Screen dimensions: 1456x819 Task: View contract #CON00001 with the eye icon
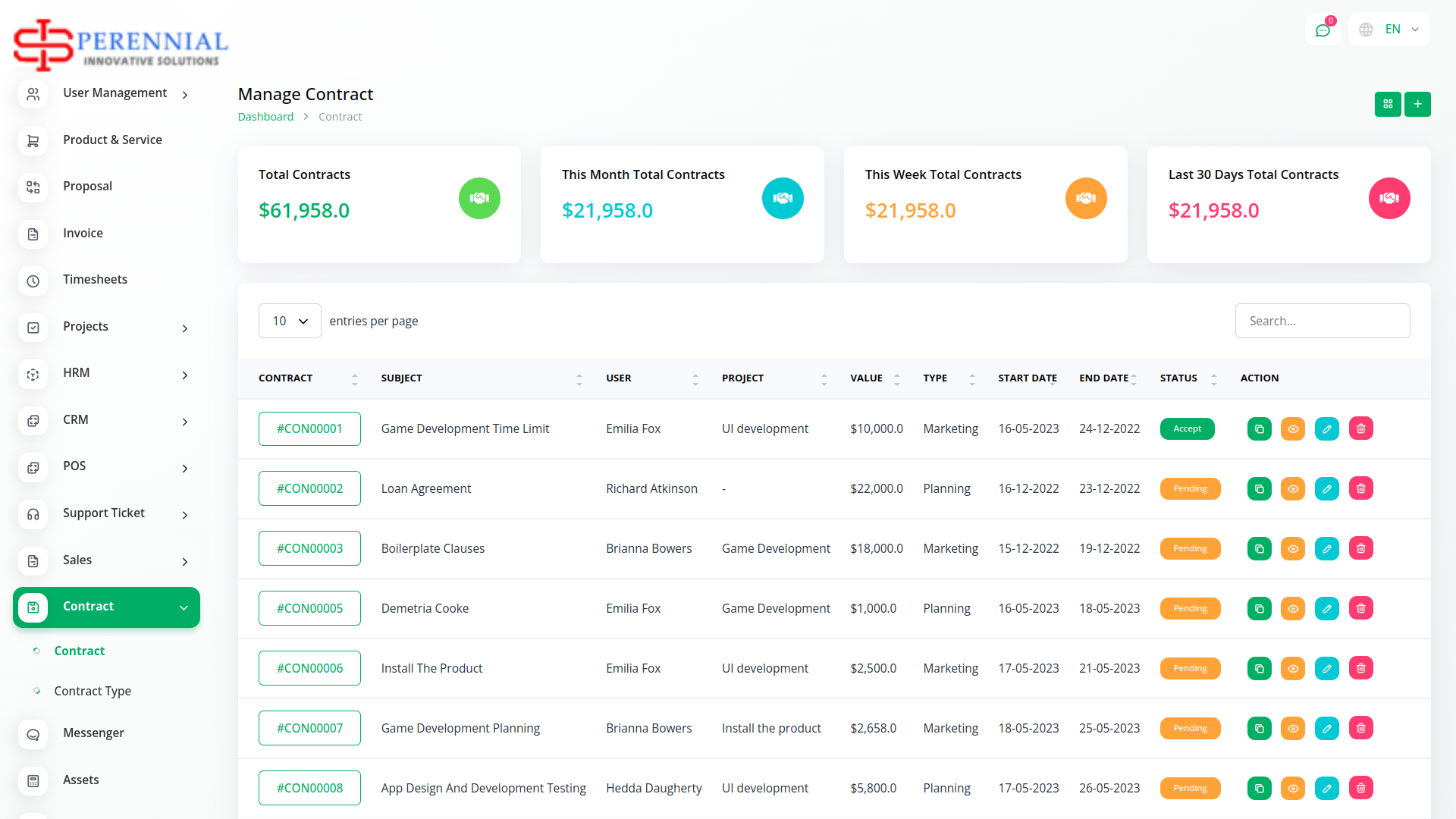(x=1293, y=429)
